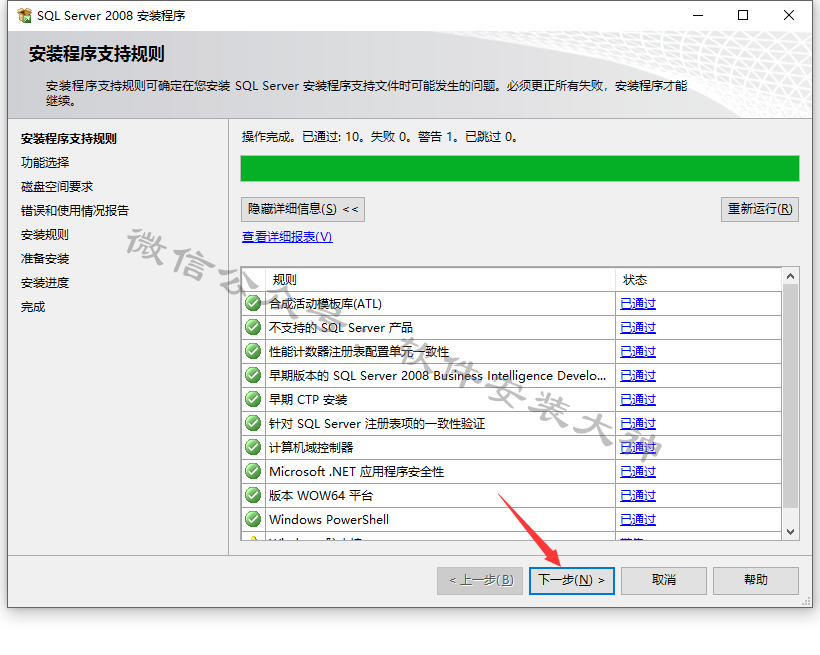Select the 早期版本的 SQL Server 2008 Business Intelligence rule name
The width and height of the screenshot is (820, 655).
click(x=437, y=376)
